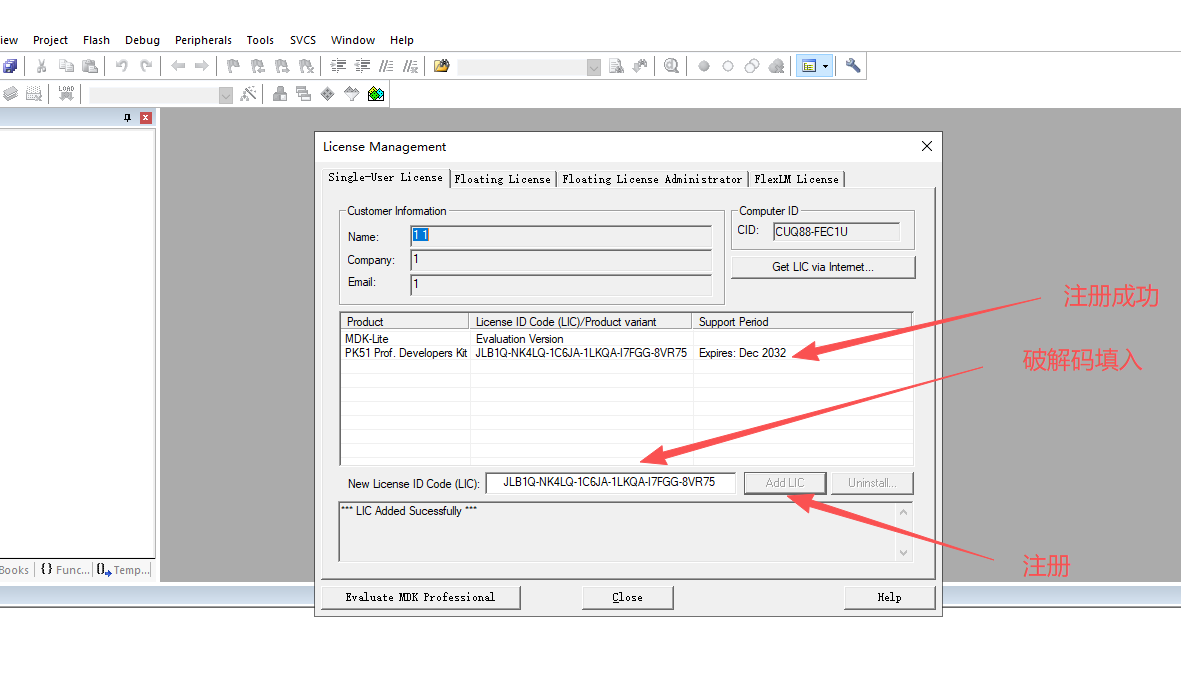This screenshot has height=682, width=1181.
Task: Open the SVCS menu
Action: (303, 40)
